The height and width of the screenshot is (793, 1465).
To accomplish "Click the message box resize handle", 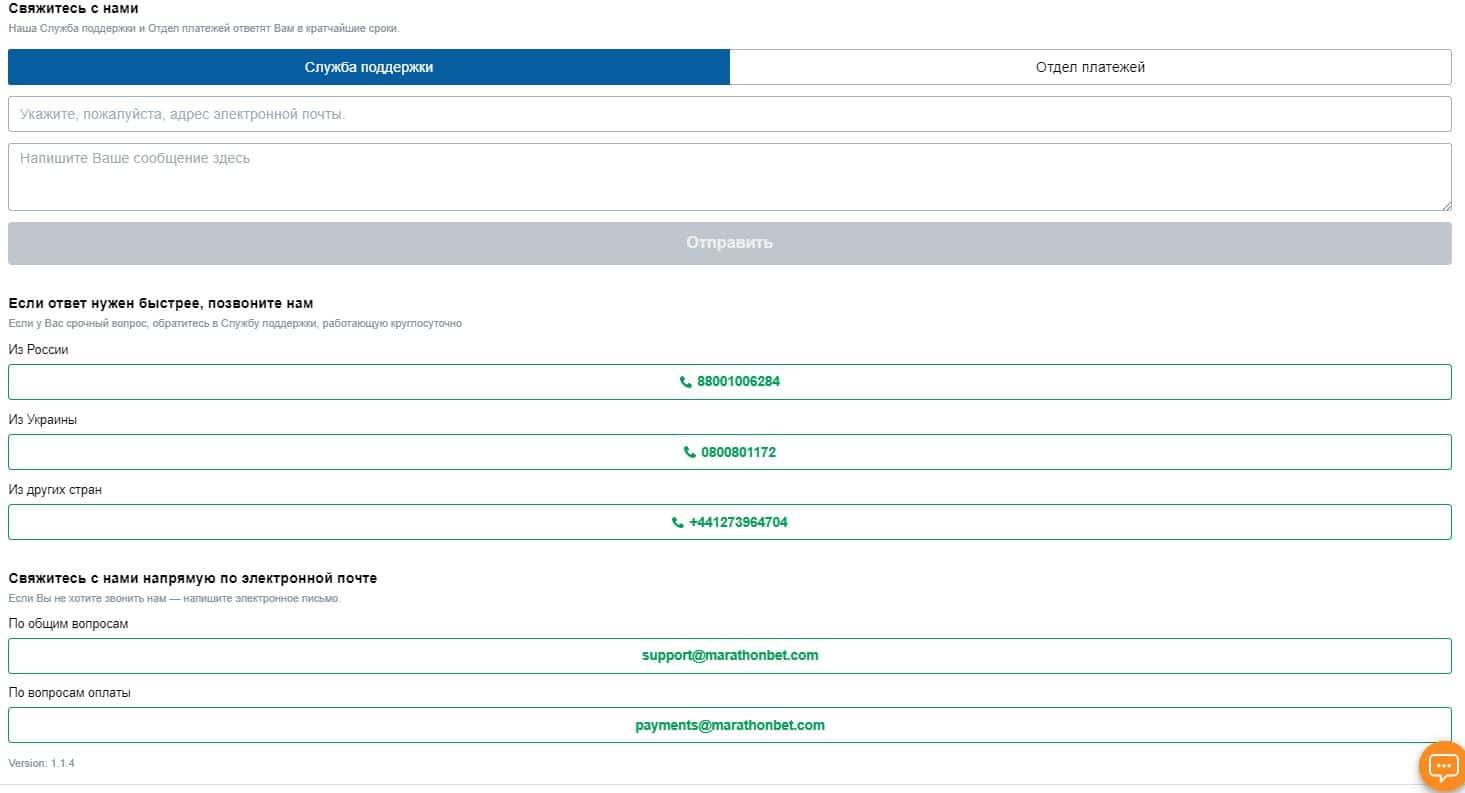I will [1446, 205].
